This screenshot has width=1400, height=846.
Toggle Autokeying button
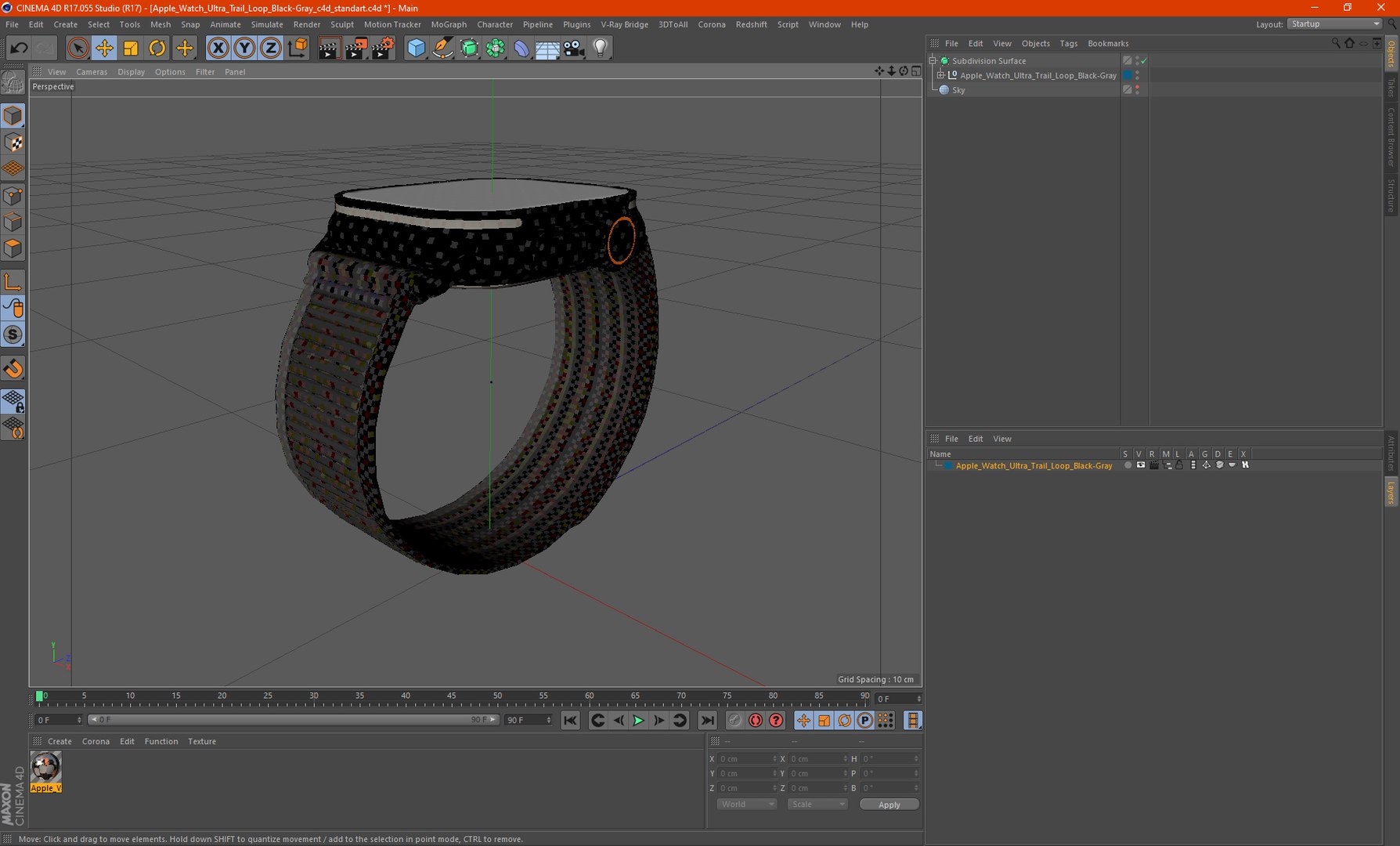tap(755, 721)
